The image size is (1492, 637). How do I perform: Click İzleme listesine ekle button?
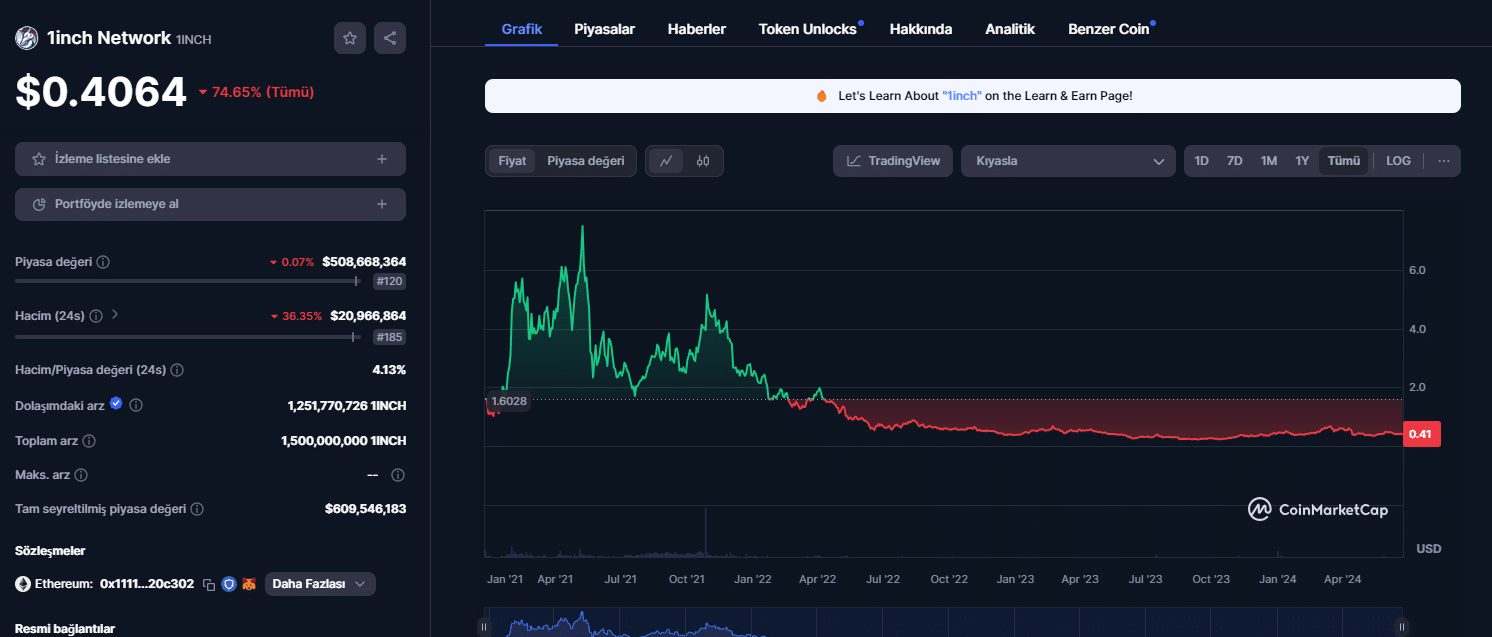click(210, 159)
